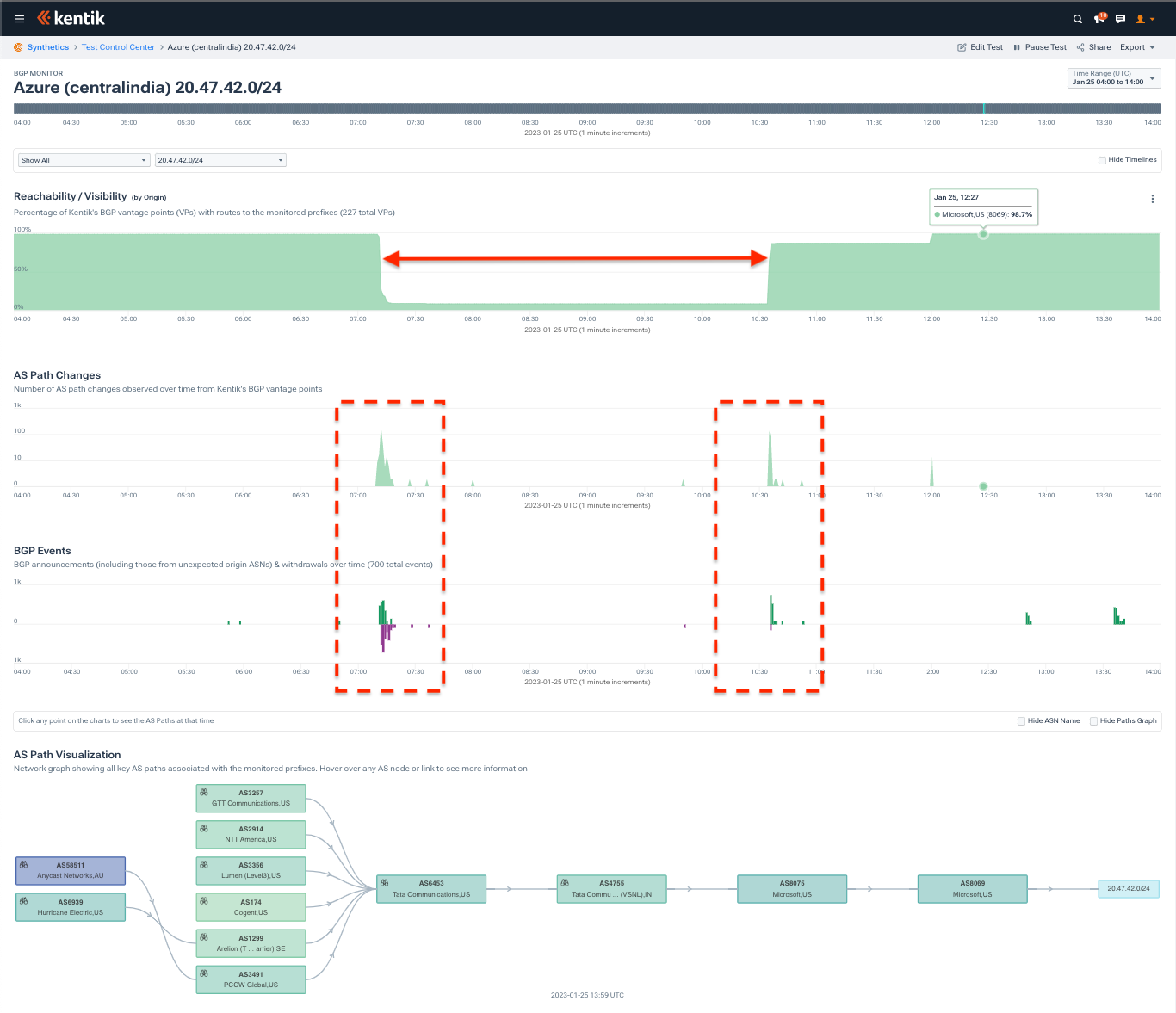This screenshot has width=1176, height=1013.
Task: Click binoculars icon on AS2914 node
Action: click(204, 828)
